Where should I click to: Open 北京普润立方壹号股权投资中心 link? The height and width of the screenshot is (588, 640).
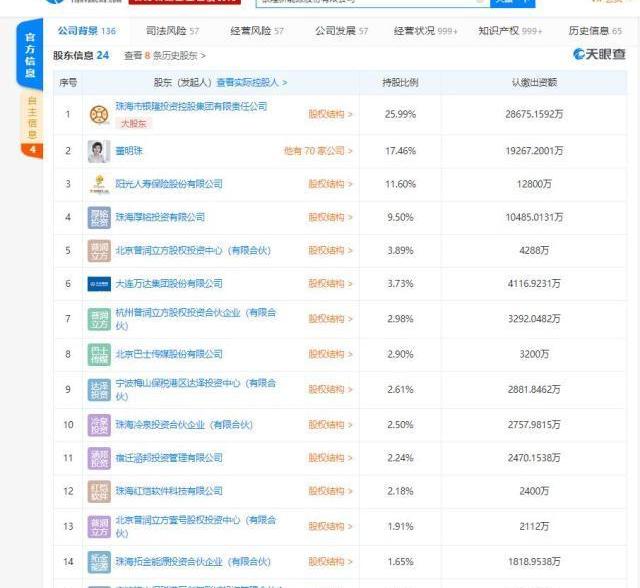[196, 526]
